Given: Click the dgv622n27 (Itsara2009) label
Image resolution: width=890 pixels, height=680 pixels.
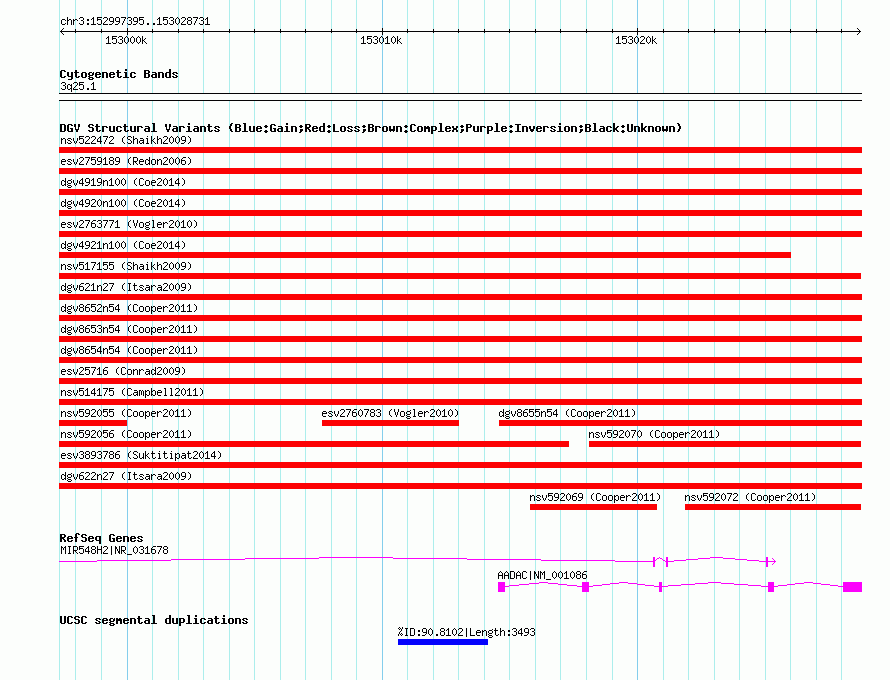Looking at the screenshot, I should pos(126,476).
